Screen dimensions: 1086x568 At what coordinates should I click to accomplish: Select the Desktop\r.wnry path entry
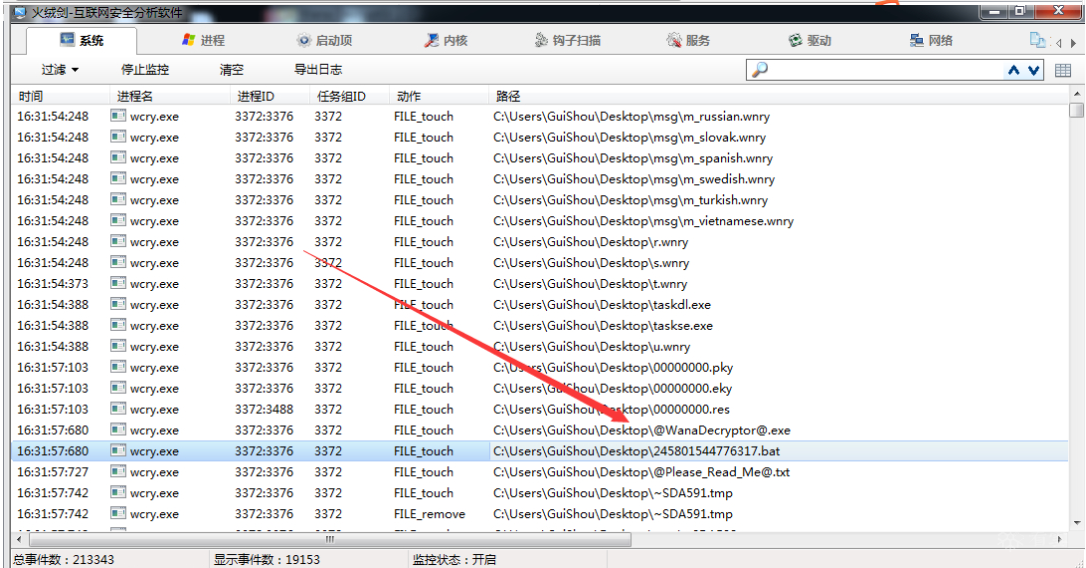pyautogui.click(x=590, y=242)
